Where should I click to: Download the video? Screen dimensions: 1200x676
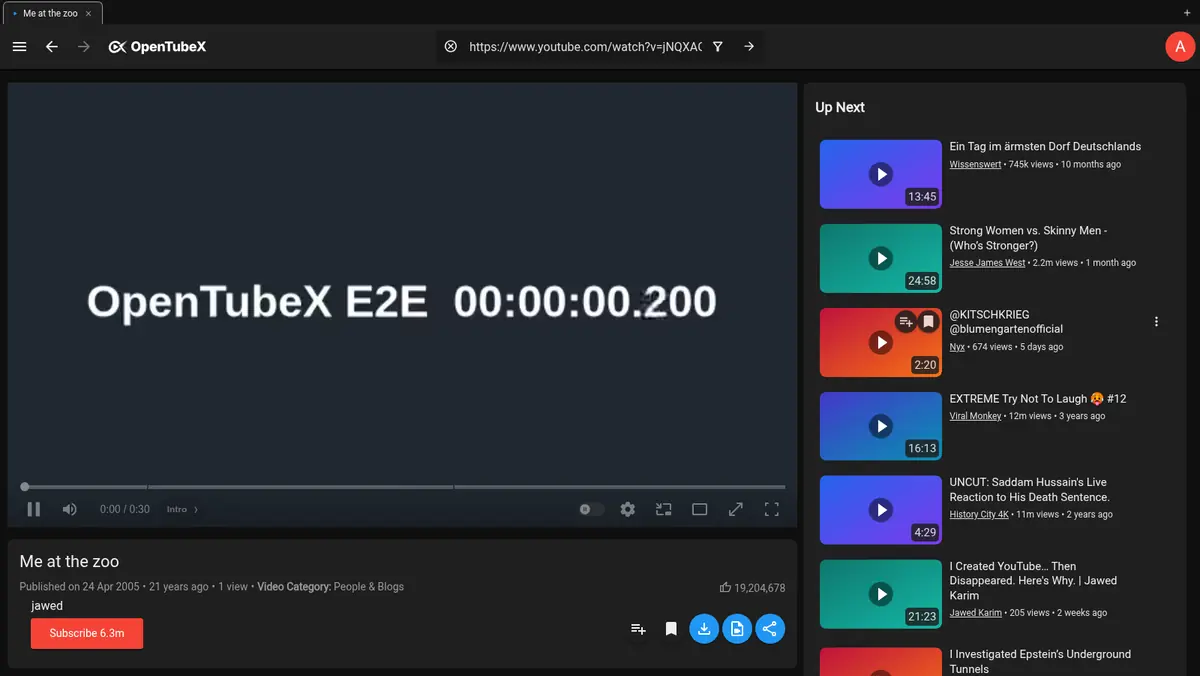click(704, 629)
